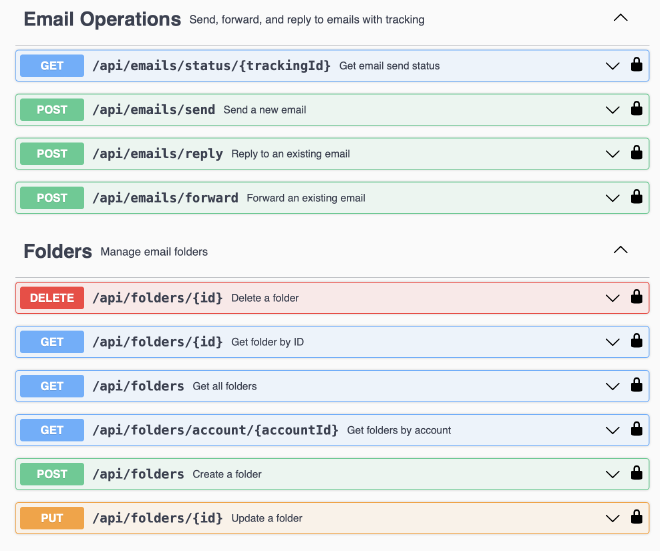Expand chevron for Send a new email
660x551 pixels.
[612, 110]
